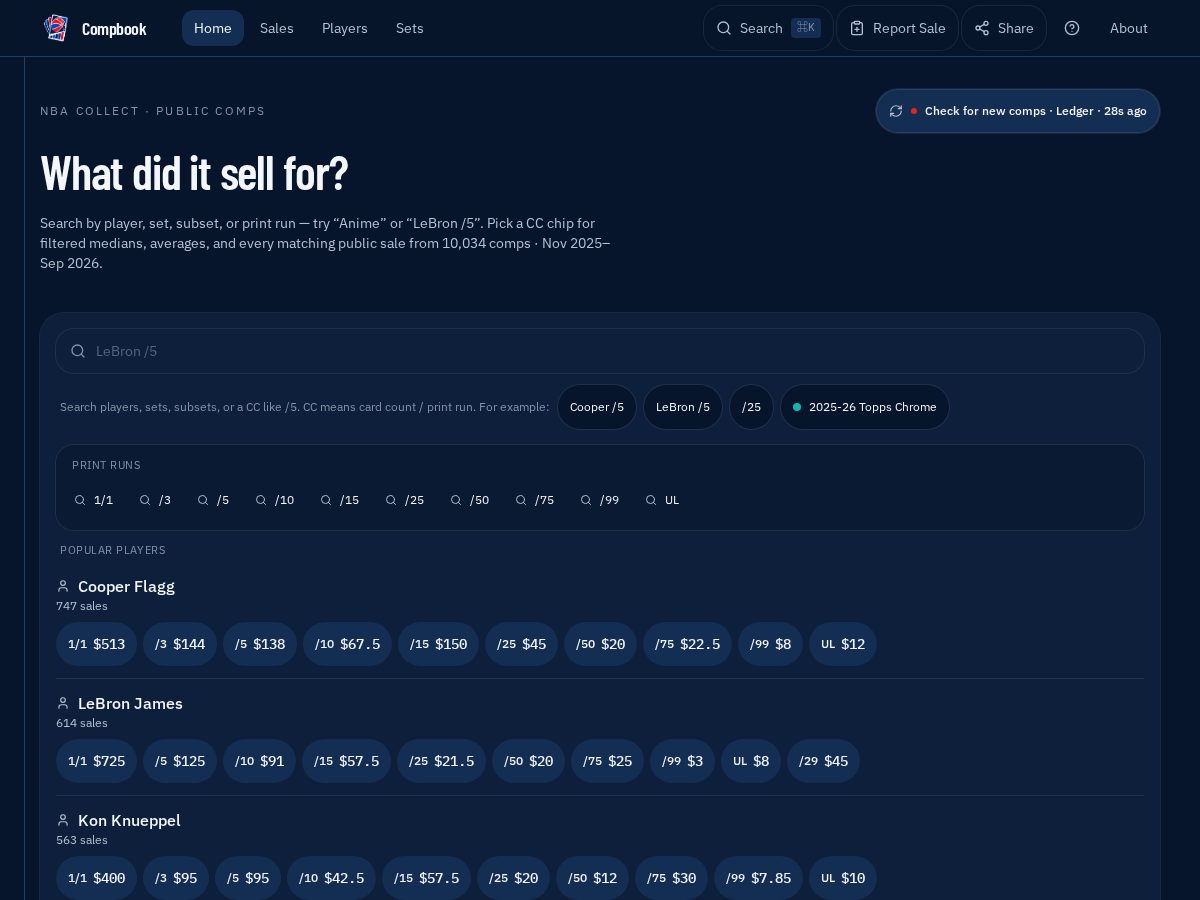Click LeBron James UL $8 chip
The width and height of the screenshot is (1200, 900).
click(x=751, y=761)
